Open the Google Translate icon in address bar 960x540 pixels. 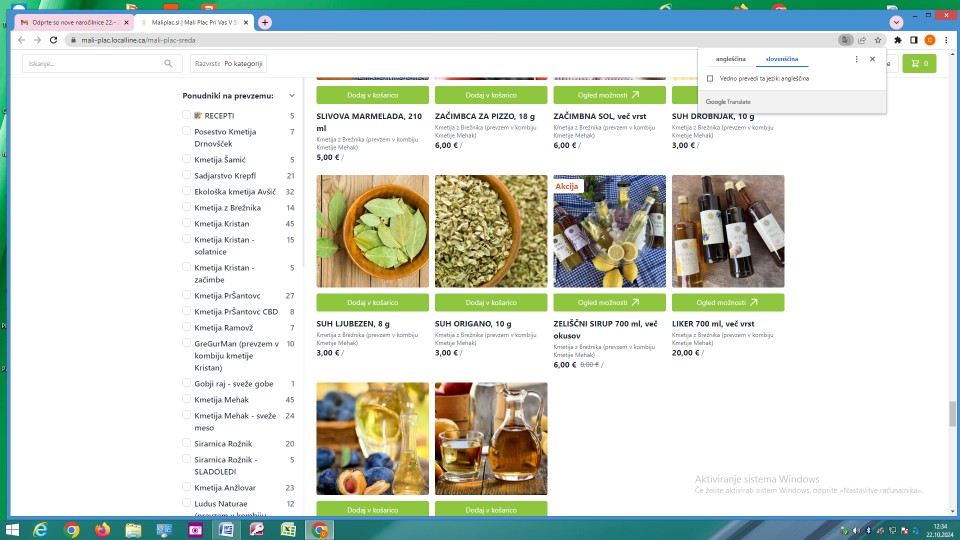click(846, 40)
